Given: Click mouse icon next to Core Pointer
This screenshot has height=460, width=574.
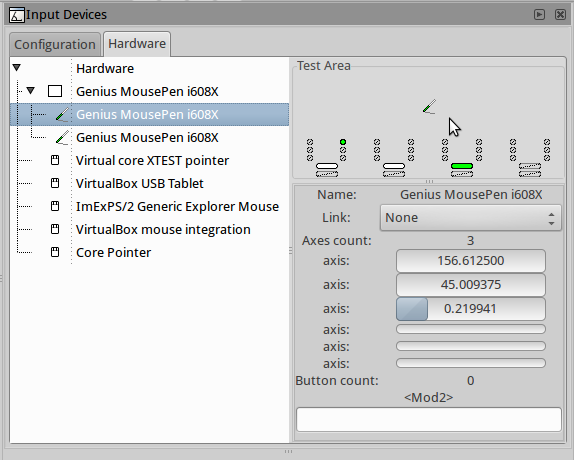Looking at the screenshot, I should 55,252.
